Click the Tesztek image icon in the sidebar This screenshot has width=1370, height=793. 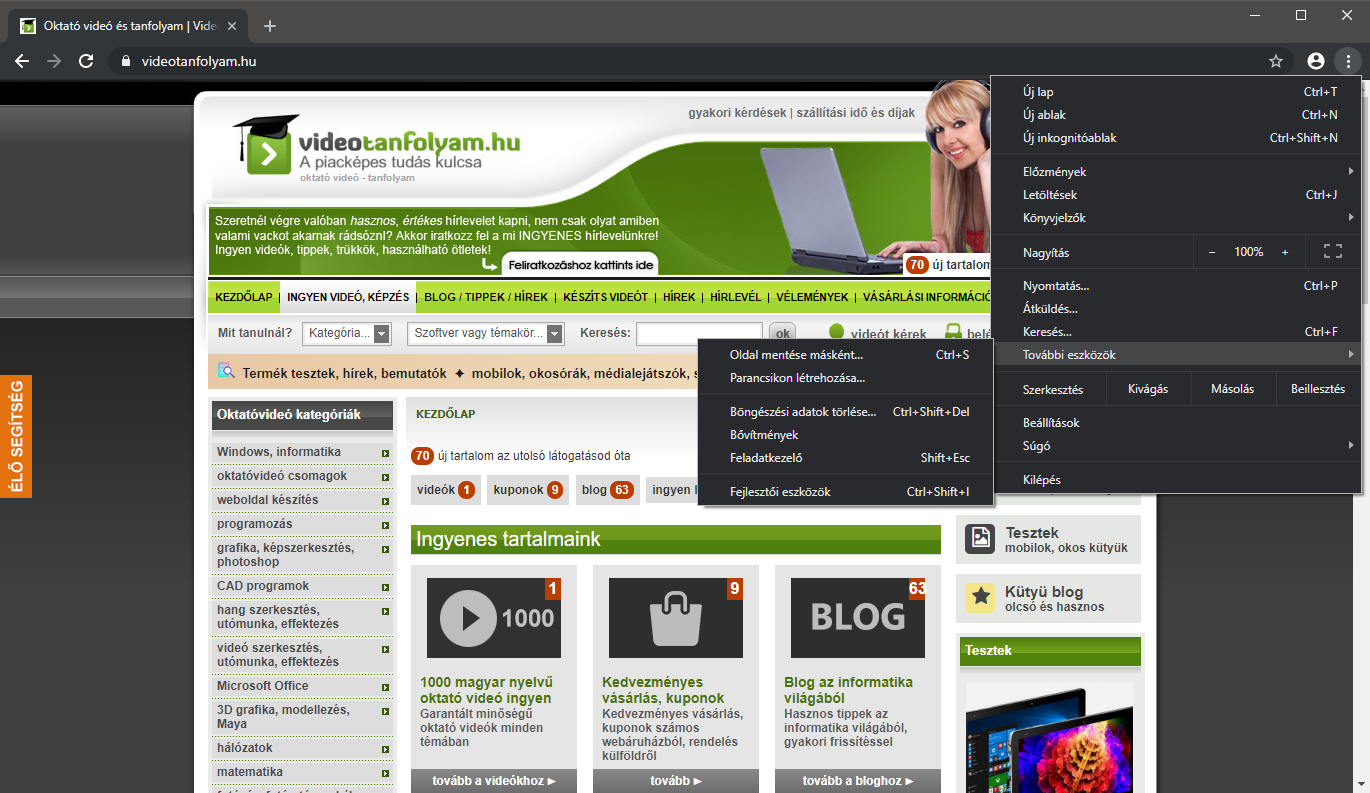[x=980, y=538]
